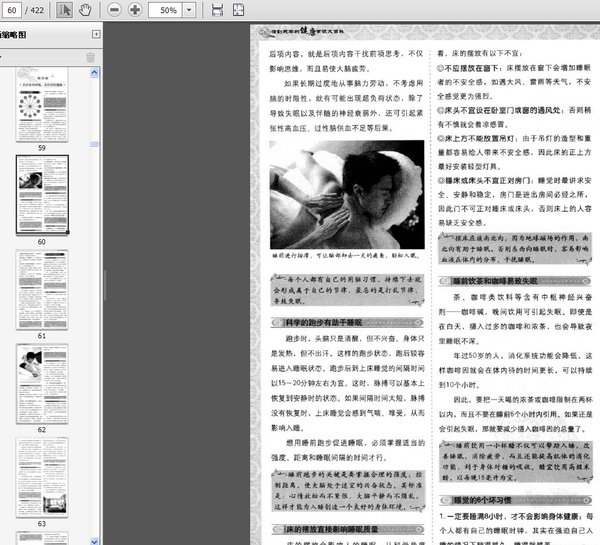Click the thumbnails panel title label

(13, 34)
